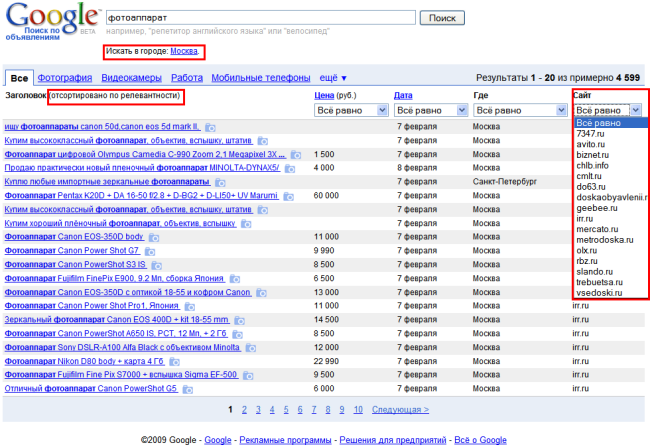Collapse the Сайт filter dropdown arrow
This screenshot has width=650, height=447.
click(635, 110)
